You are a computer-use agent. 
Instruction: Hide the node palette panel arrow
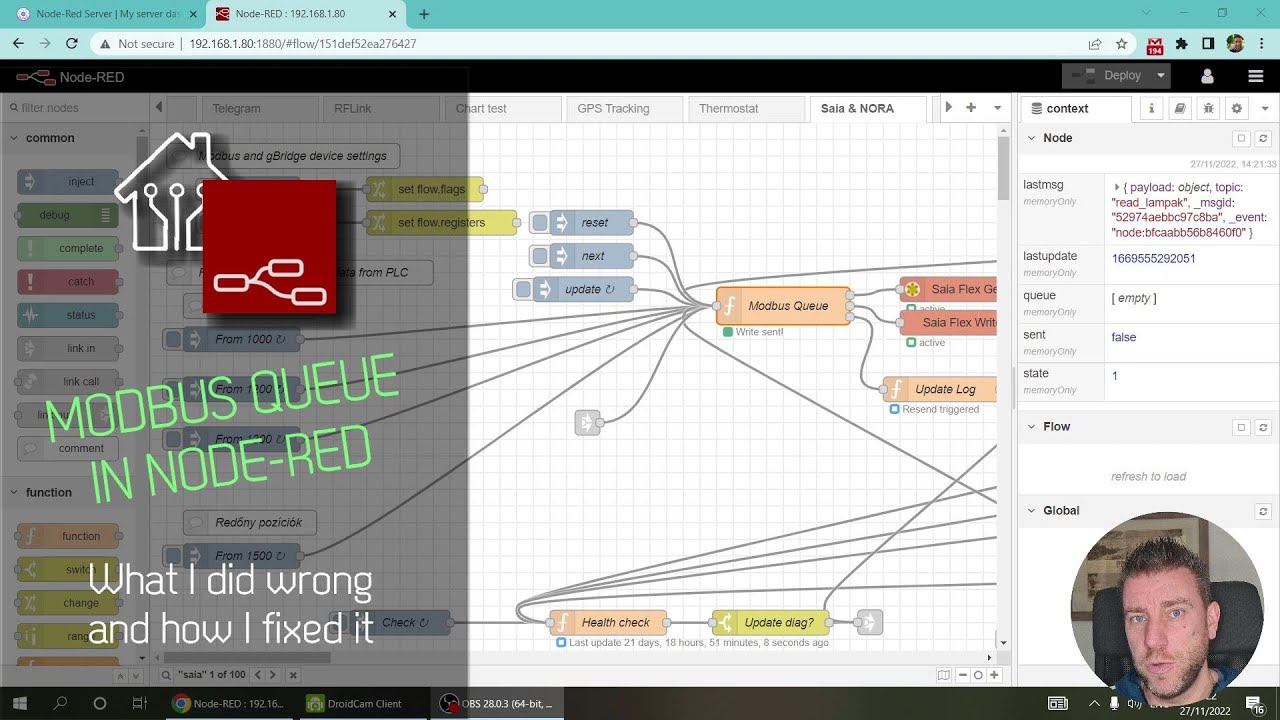158,108
